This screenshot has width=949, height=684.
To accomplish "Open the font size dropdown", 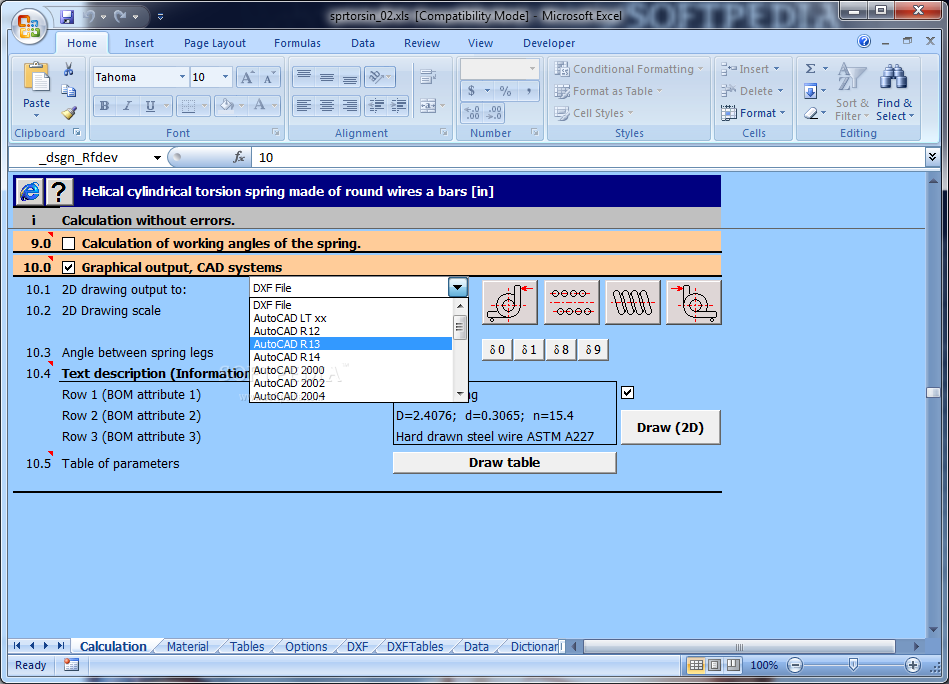I will point(225,77).
